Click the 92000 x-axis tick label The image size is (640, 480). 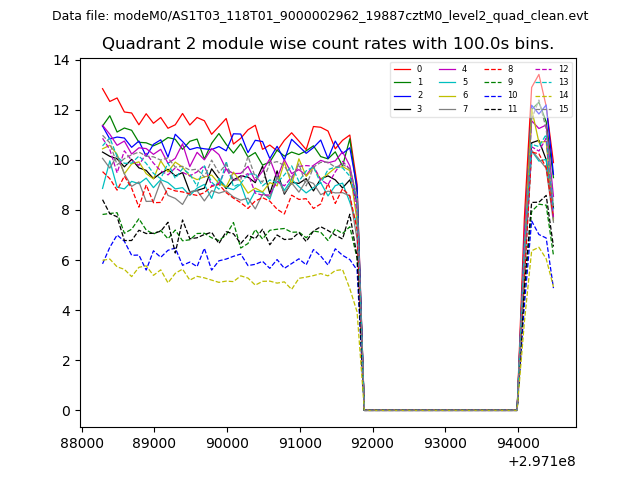[x=371, y=442]
